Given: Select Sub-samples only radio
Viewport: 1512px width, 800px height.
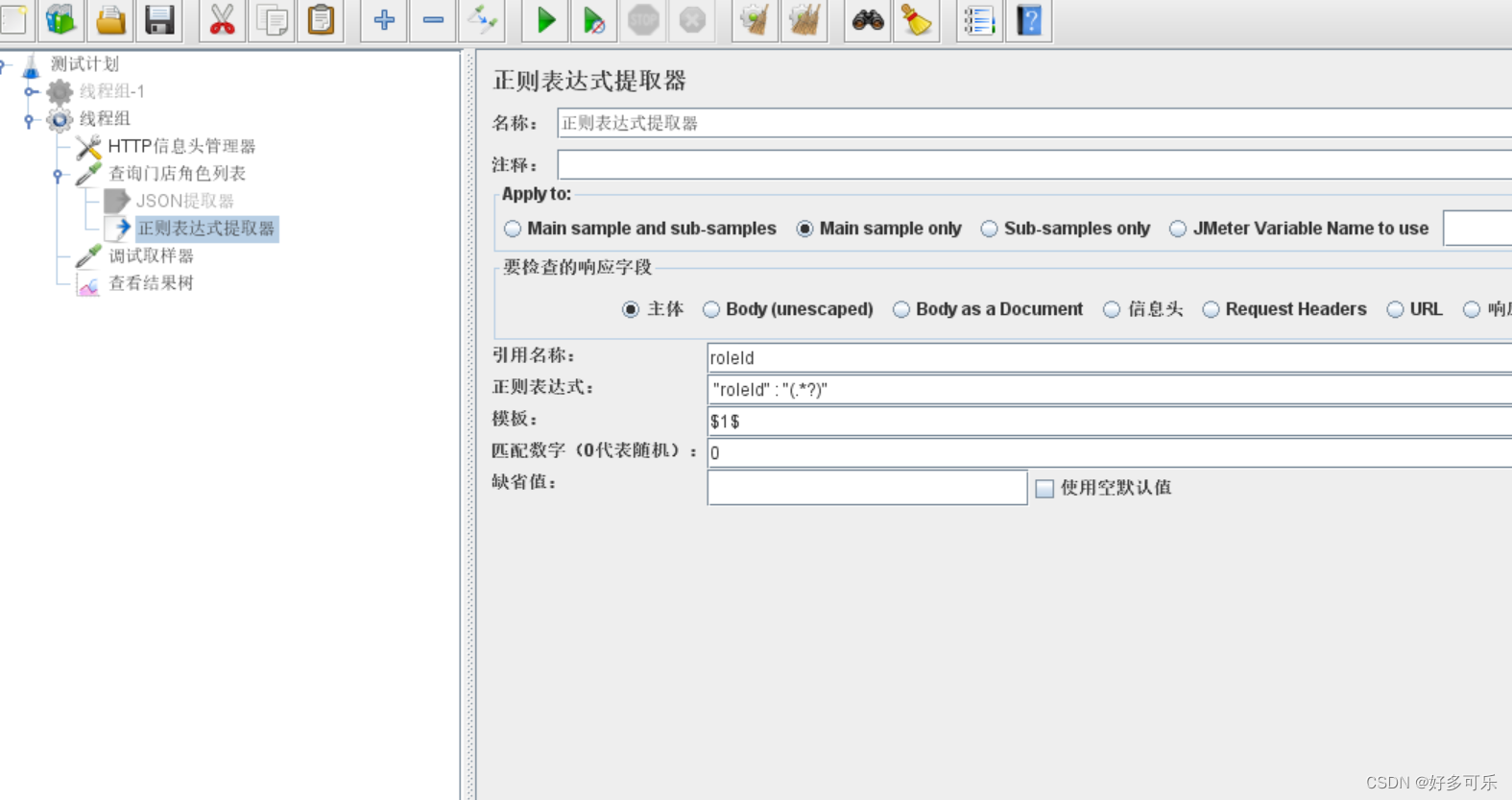Looking at the screenshot, I should [x=989, y=229].
